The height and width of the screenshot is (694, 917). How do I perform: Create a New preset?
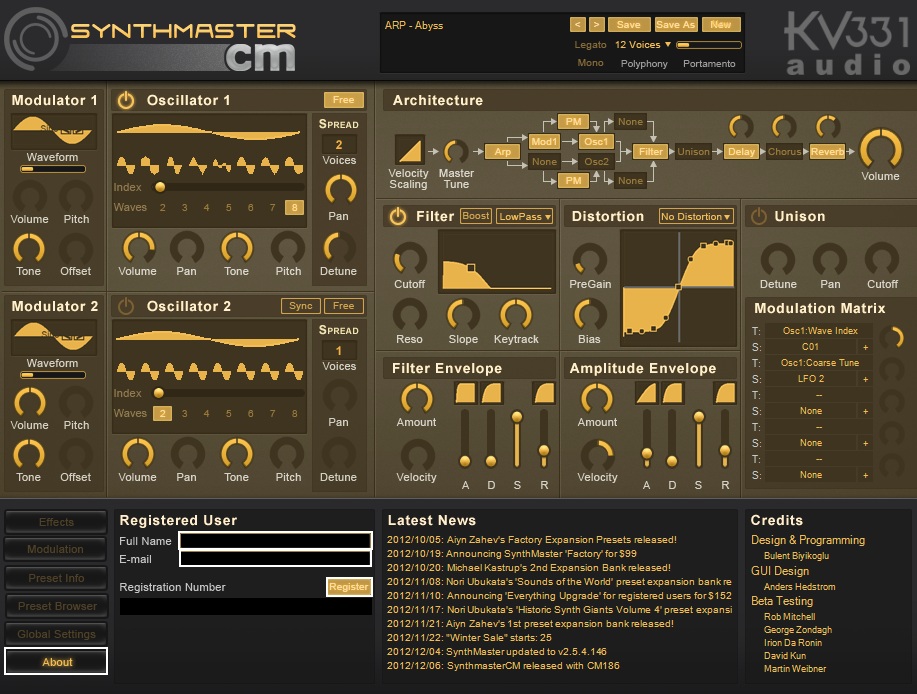tap(720, 25)
